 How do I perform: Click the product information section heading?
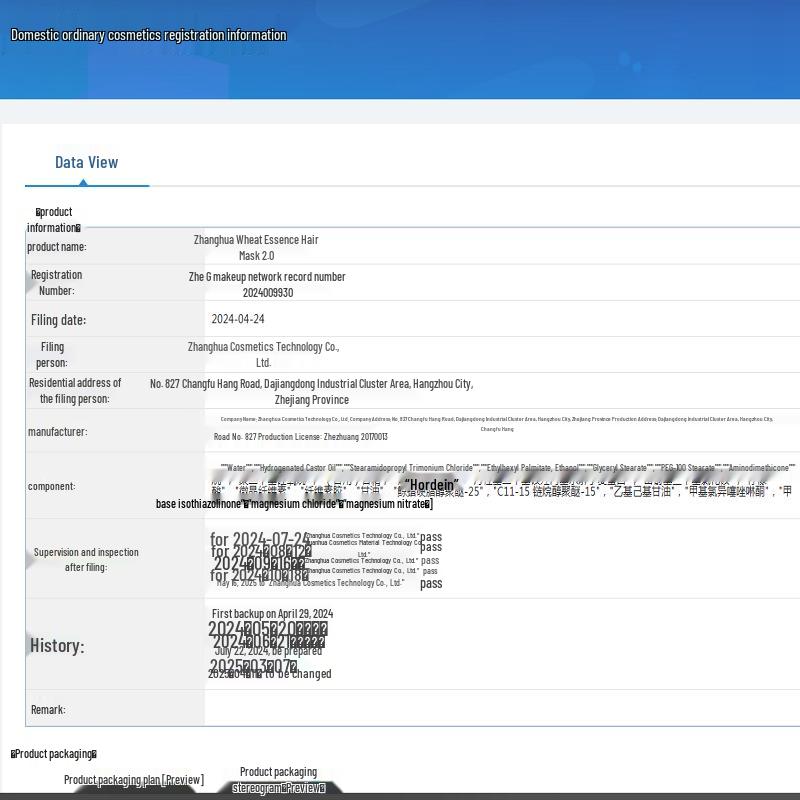click(x=54, y=219)
